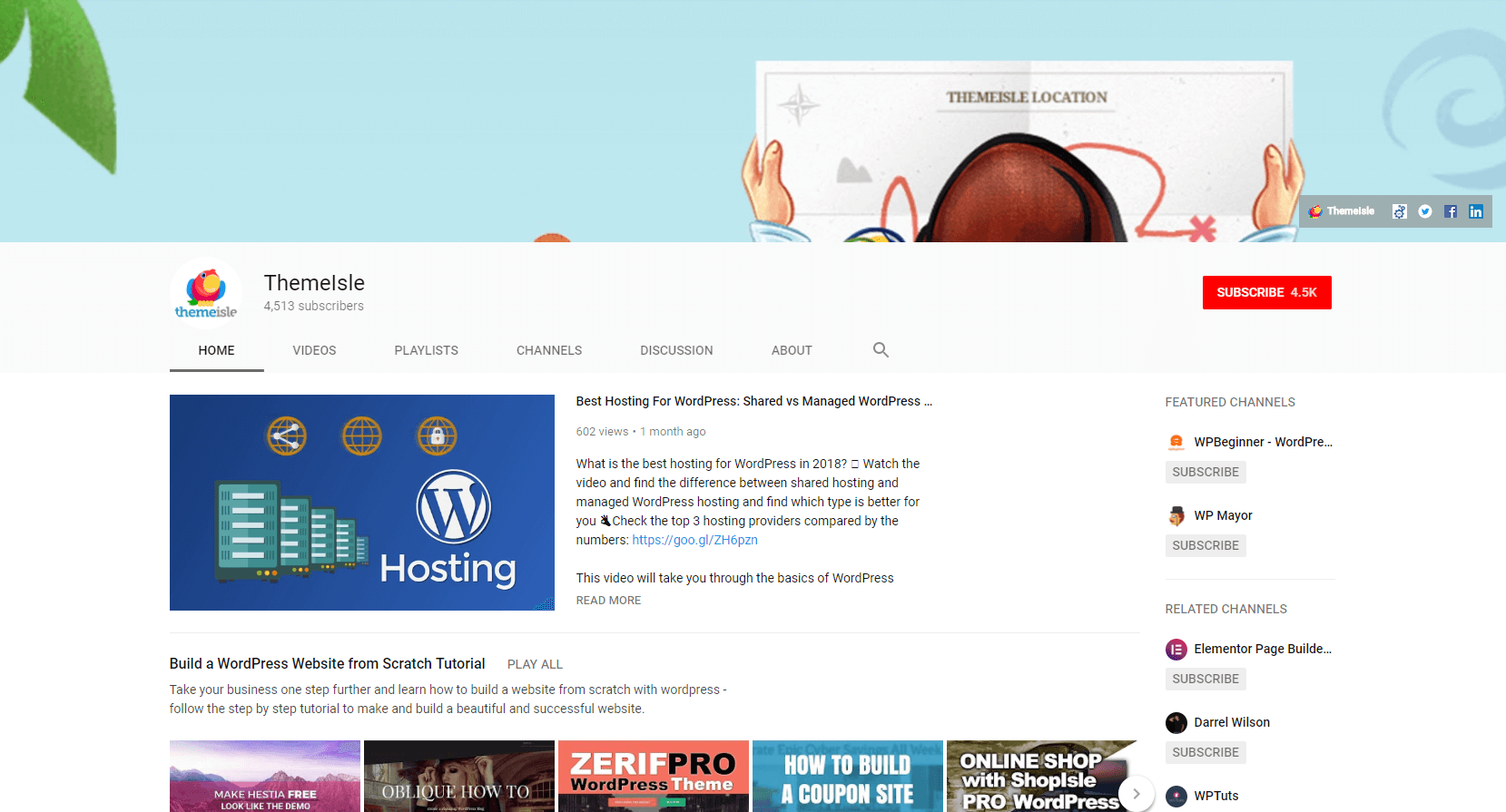Open the ZerifPro WordPress Theme thumbnail
The width and height of the screenshot is (1506, 812).
coord(654,777)
